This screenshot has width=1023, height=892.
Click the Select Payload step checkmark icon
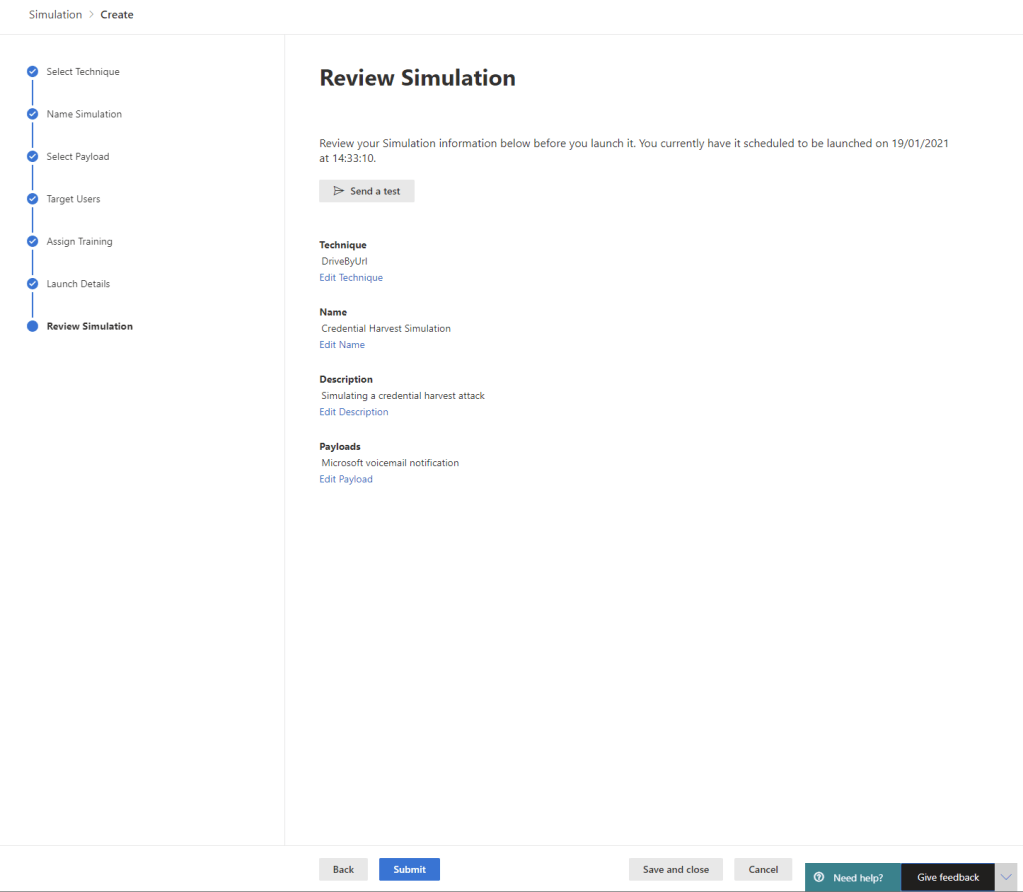(x=32, y=157)
